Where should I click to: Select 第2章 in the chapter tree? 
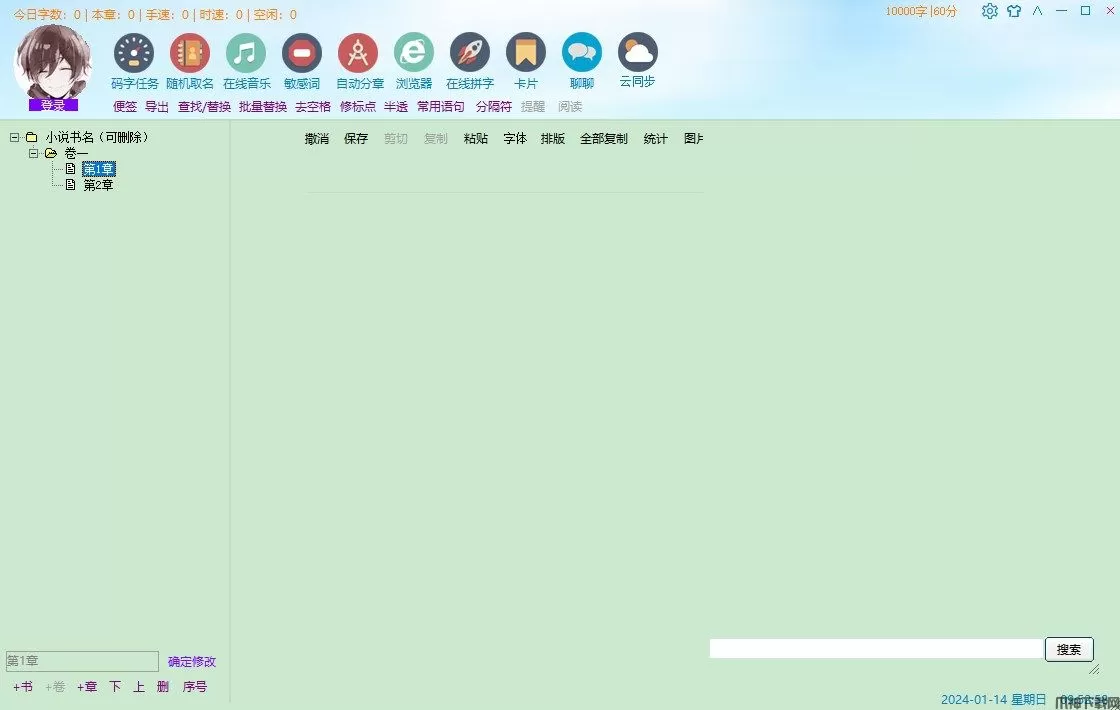point(98,185)
